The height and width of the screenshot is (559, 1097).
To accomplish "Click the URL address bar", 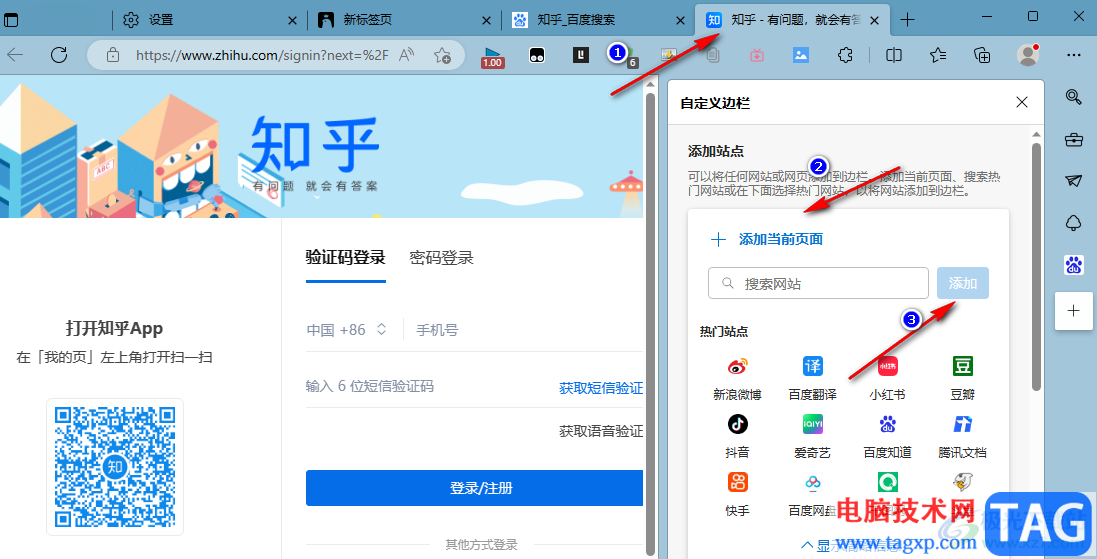I will click(261, 55).
